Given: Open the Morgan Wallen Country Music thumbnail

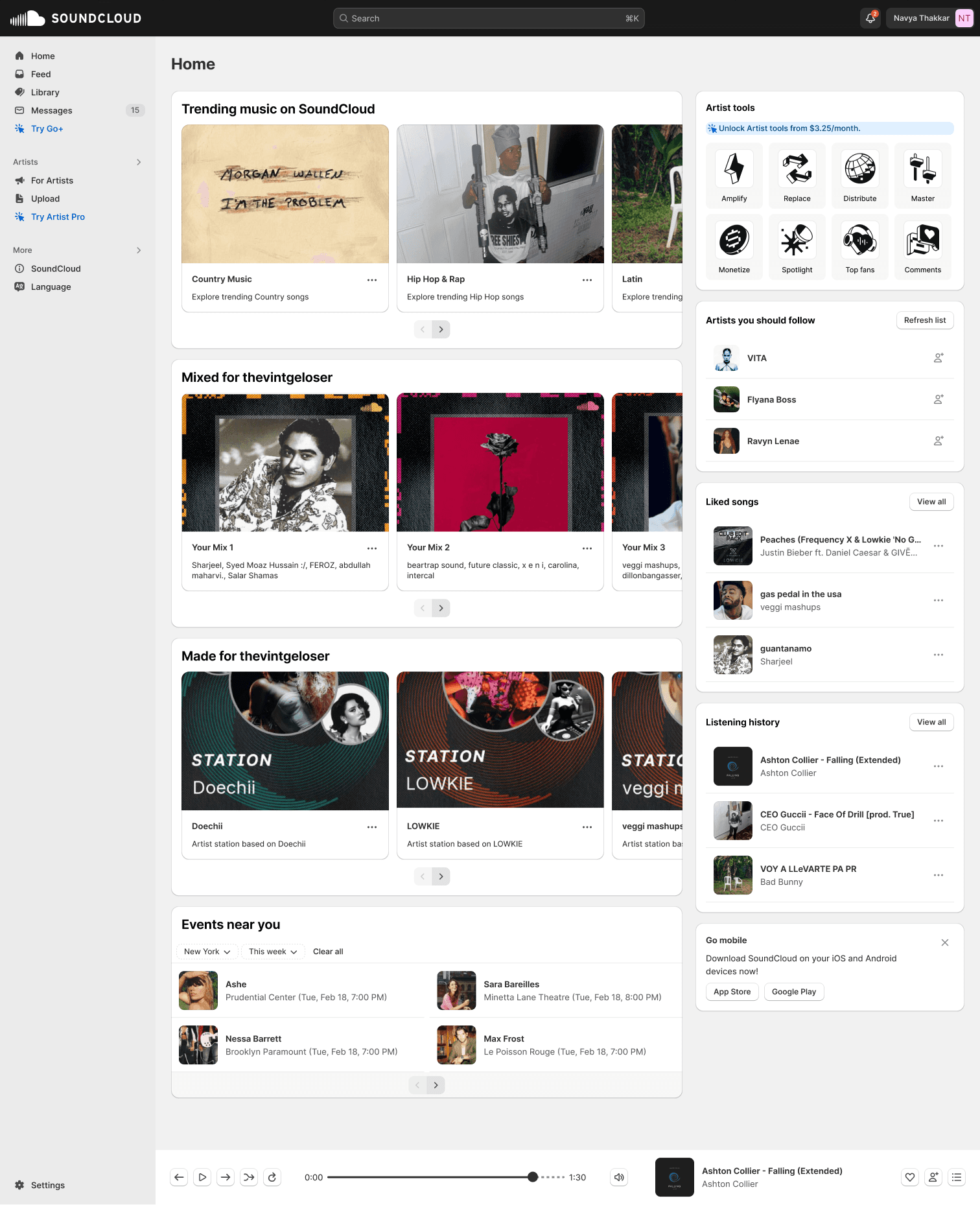Looking at the screenshot, I should tap(285, 194).
